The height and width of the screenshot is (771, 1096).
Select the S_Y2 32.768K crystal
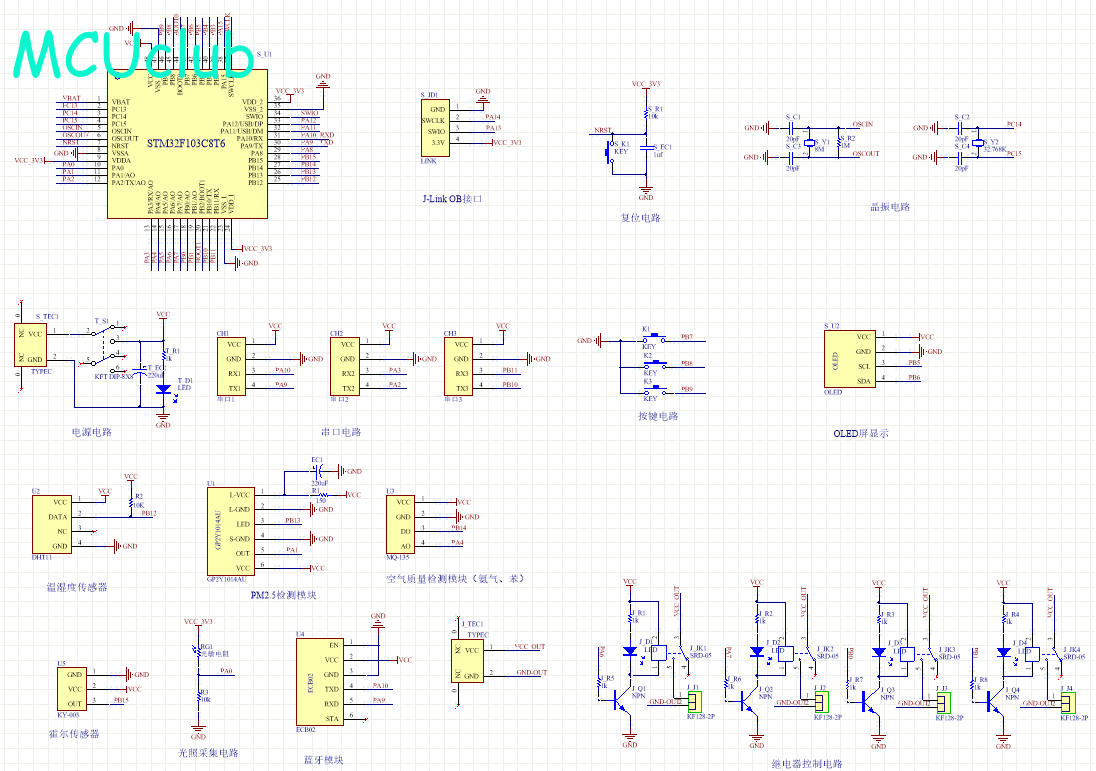pyautogui.click(x=978, y=143)
